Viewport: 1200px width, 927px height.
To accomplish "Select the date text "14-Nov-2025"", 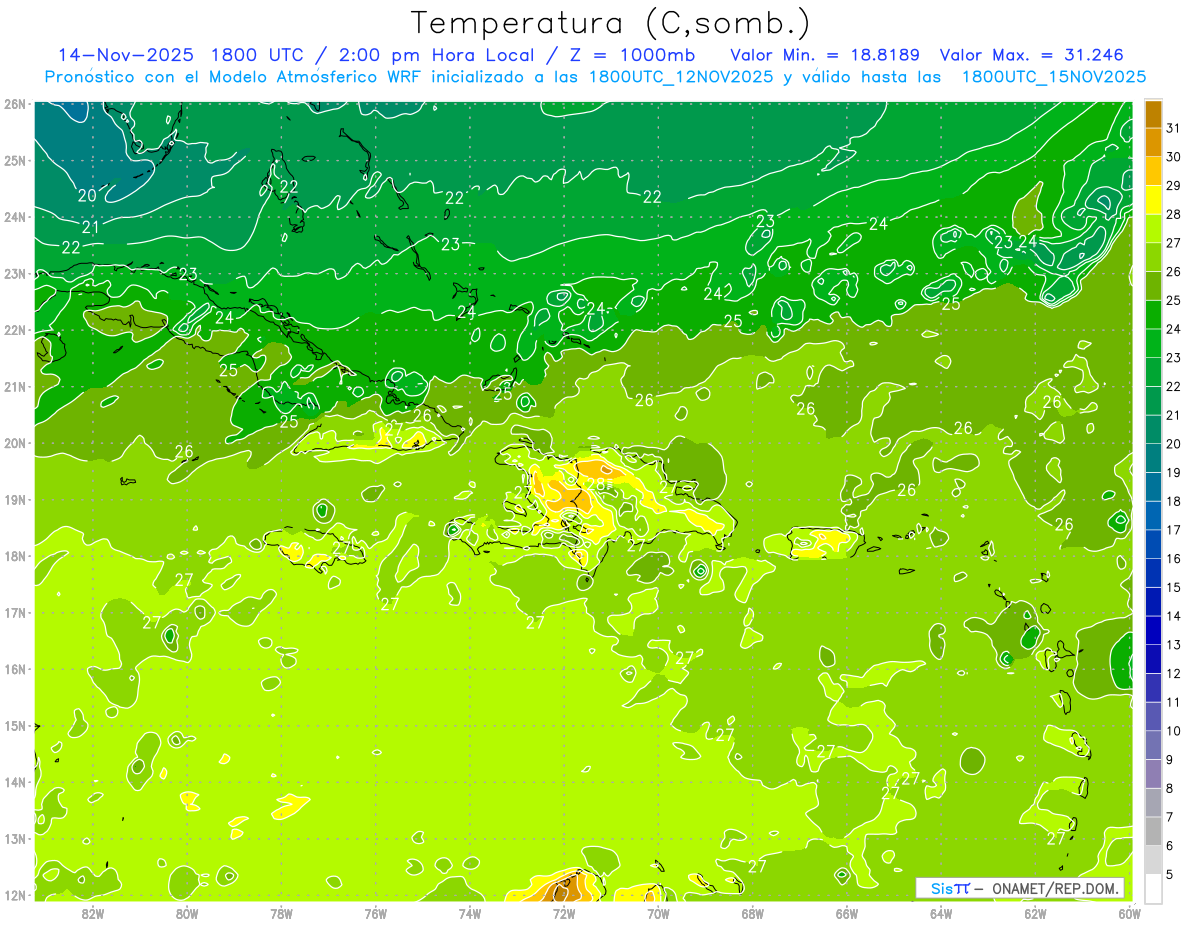I will pyautogui.click(x=126, y=54).
